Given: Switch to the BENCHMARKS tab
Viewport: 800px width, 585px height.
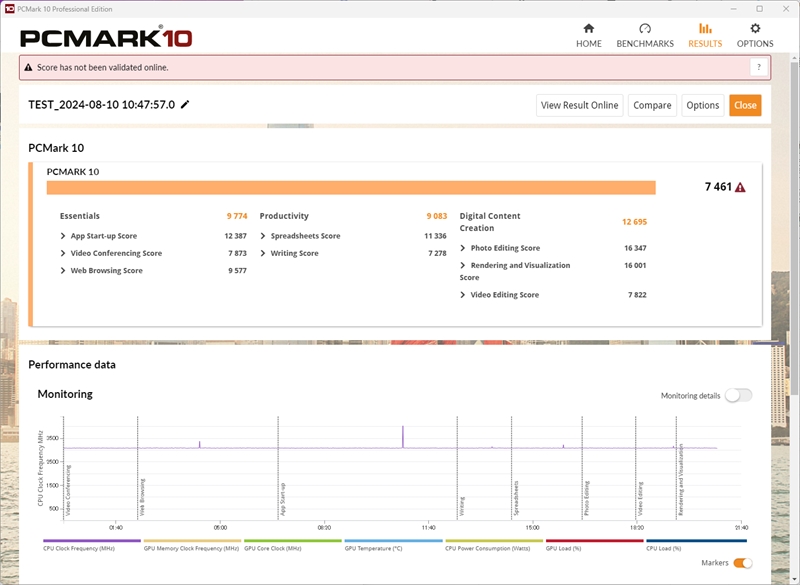Looking at the screenshot, I should (x=644, y=36).
